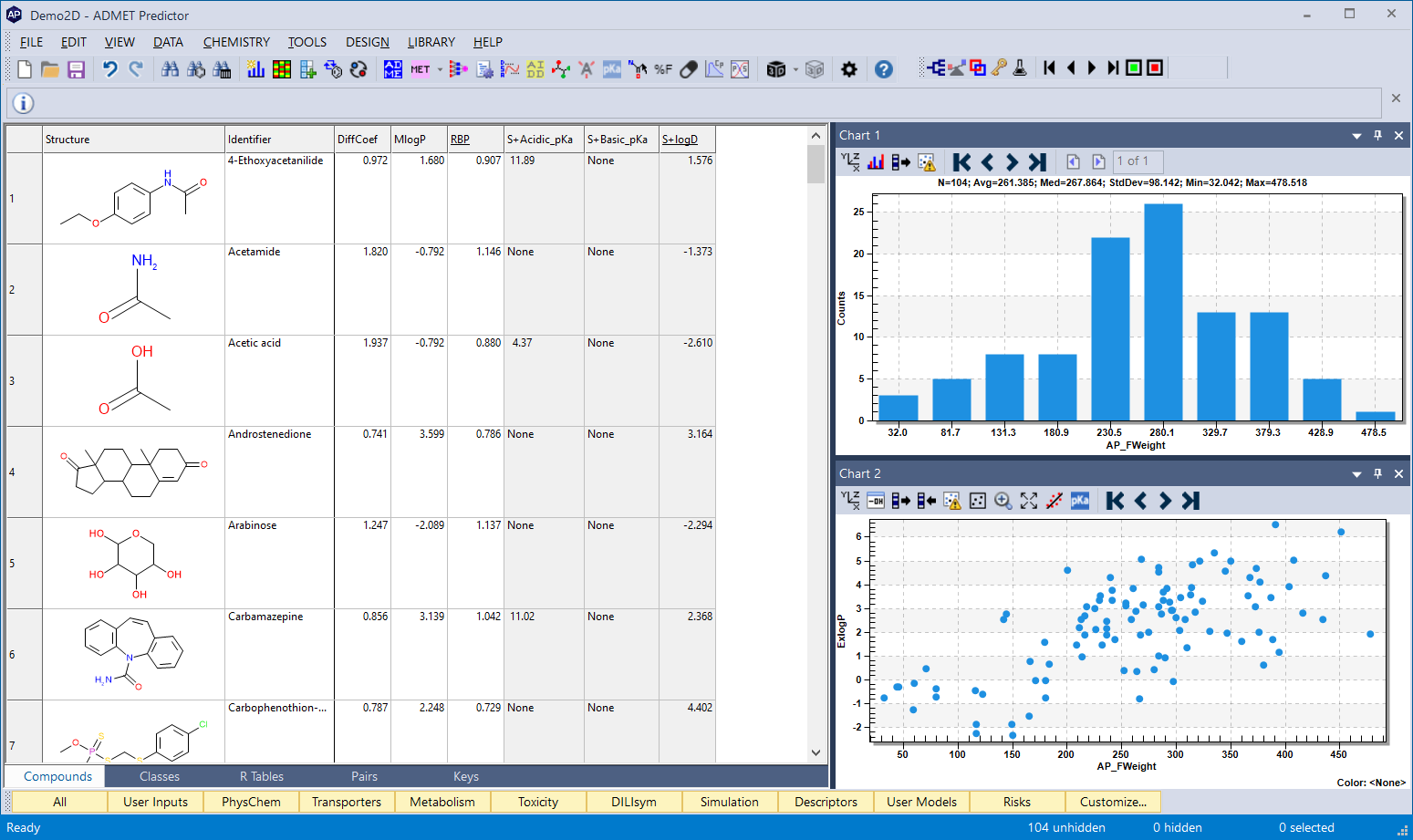The image size is (1413, 840).
Task: Switch to the Pairs tab
Action: pyautogui.click(x=364, y=776)
